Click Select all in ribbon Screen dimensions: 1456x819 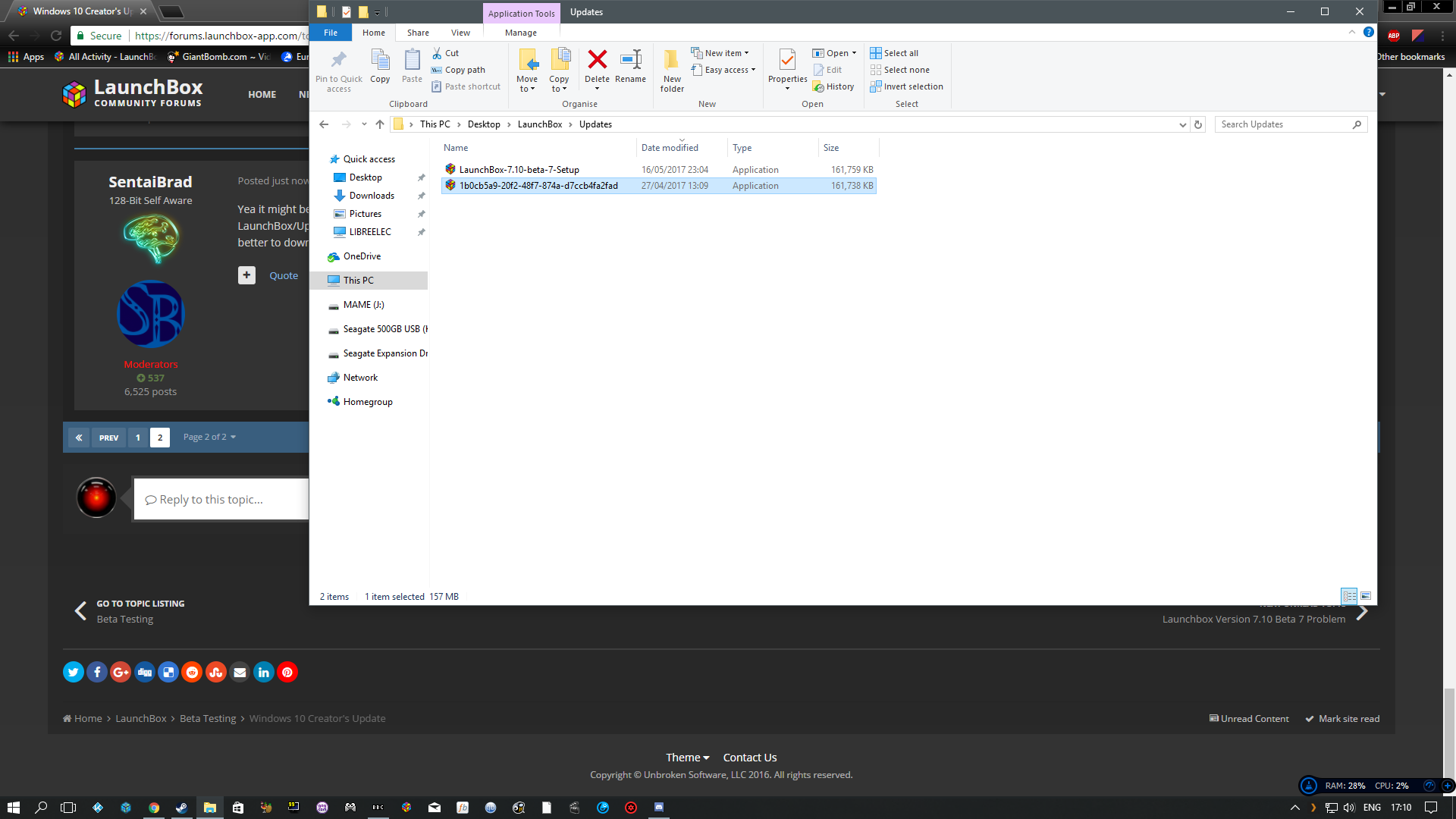click(x=894, y=53)
